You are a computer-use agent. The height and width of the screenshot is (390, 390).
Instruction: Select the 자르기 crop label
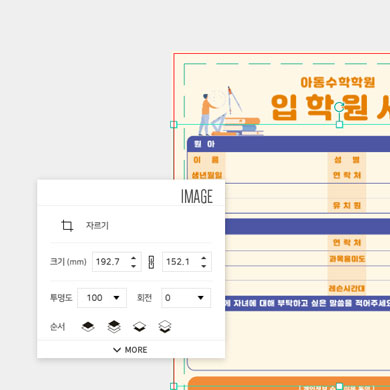pyautogui.click(x=97, y=226)
